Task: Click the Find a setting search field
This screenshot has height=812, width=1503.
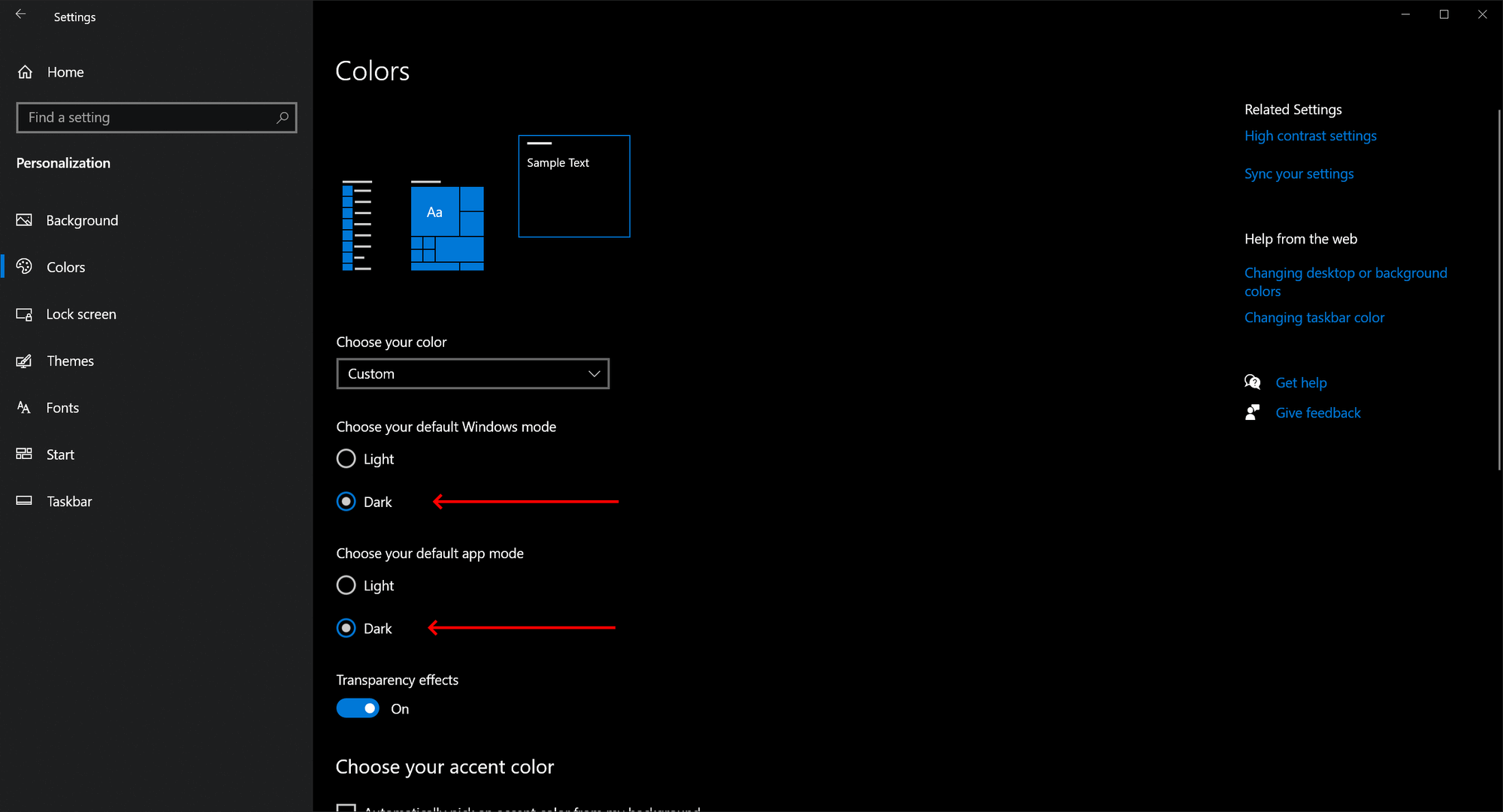Action: point(155,117)
